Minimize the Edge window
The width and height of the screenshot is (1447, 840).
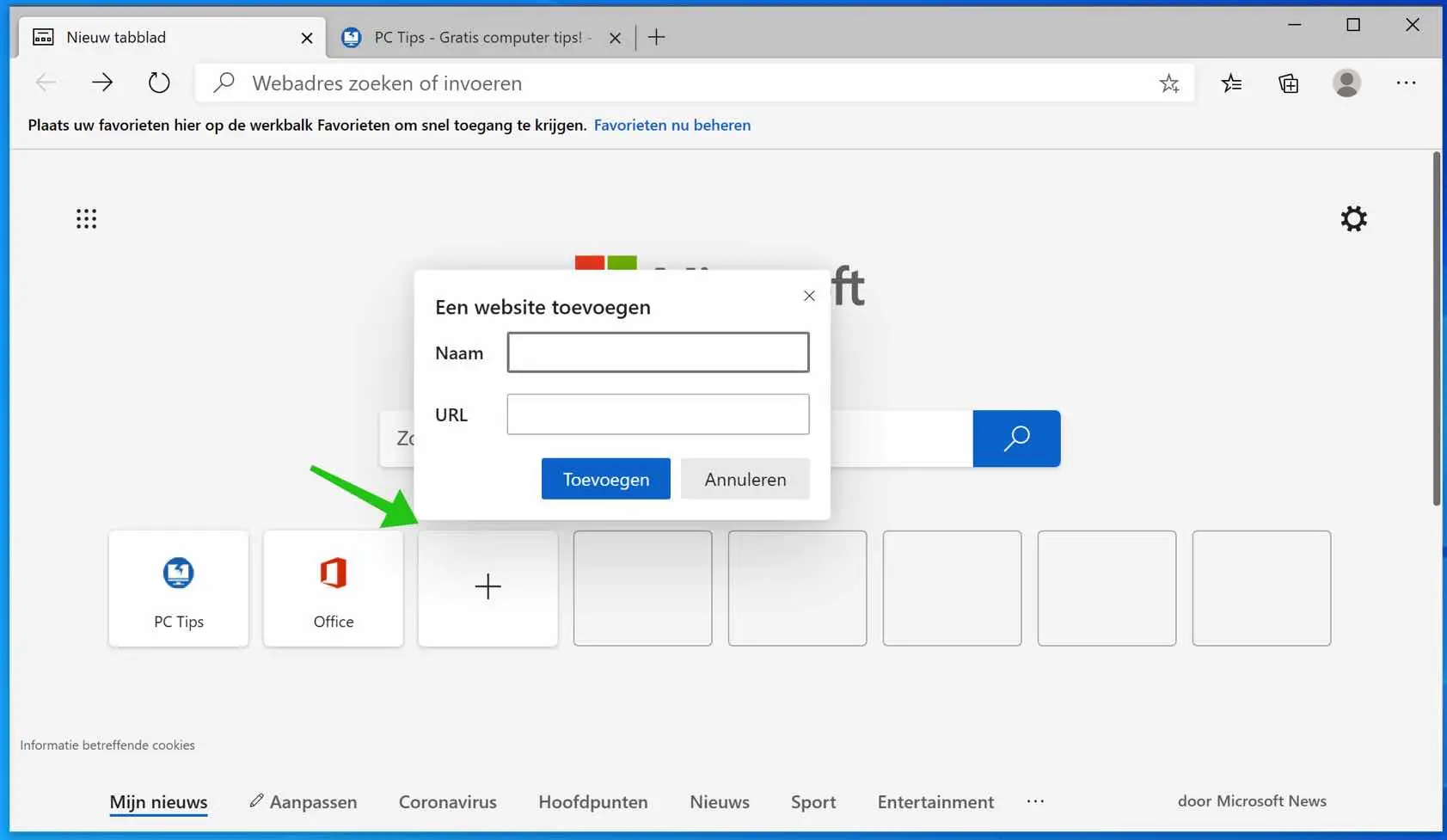tap(1294, 25)
